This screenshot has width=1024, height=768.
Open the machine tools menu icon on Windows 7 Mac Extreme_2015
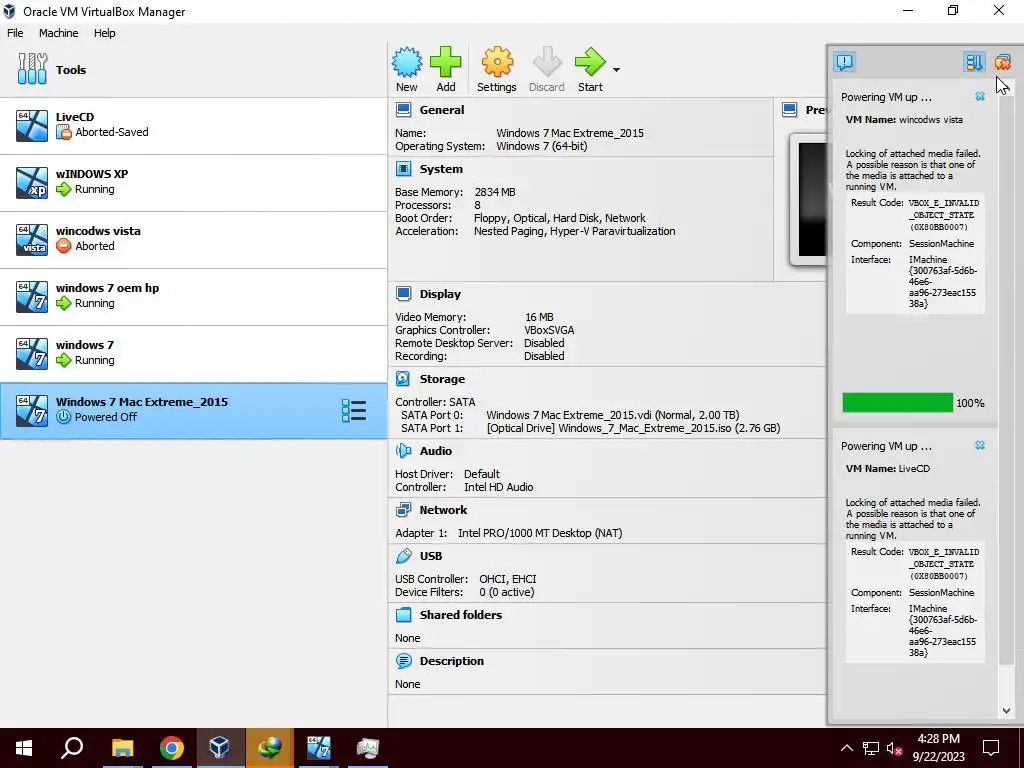pyautogui.click(x=354, y=410)
